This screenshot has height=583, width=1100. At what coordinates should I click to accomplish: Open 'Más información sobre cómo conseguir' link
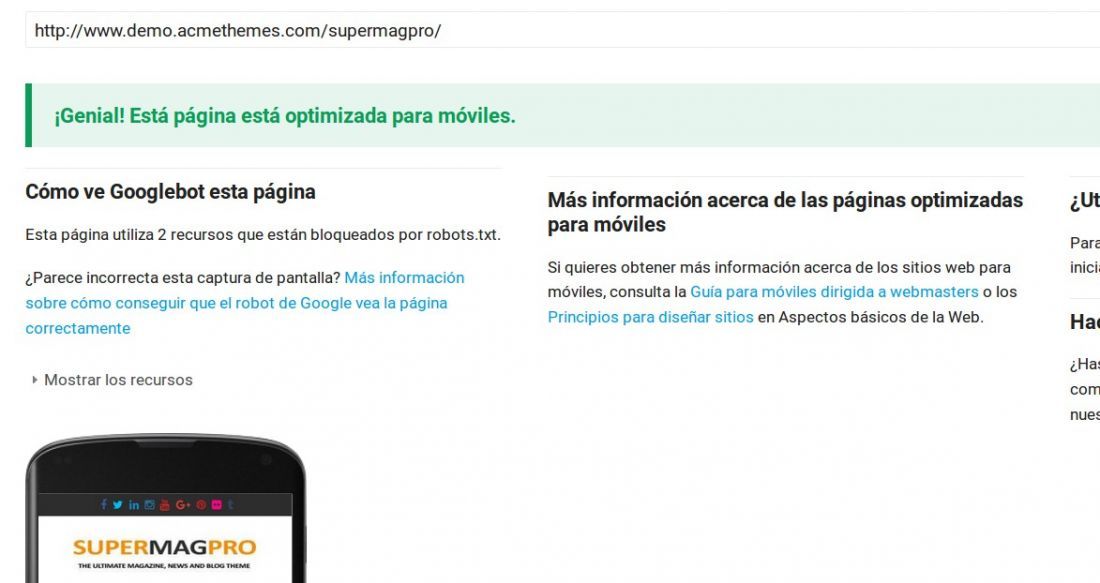[x=245, y=303]
